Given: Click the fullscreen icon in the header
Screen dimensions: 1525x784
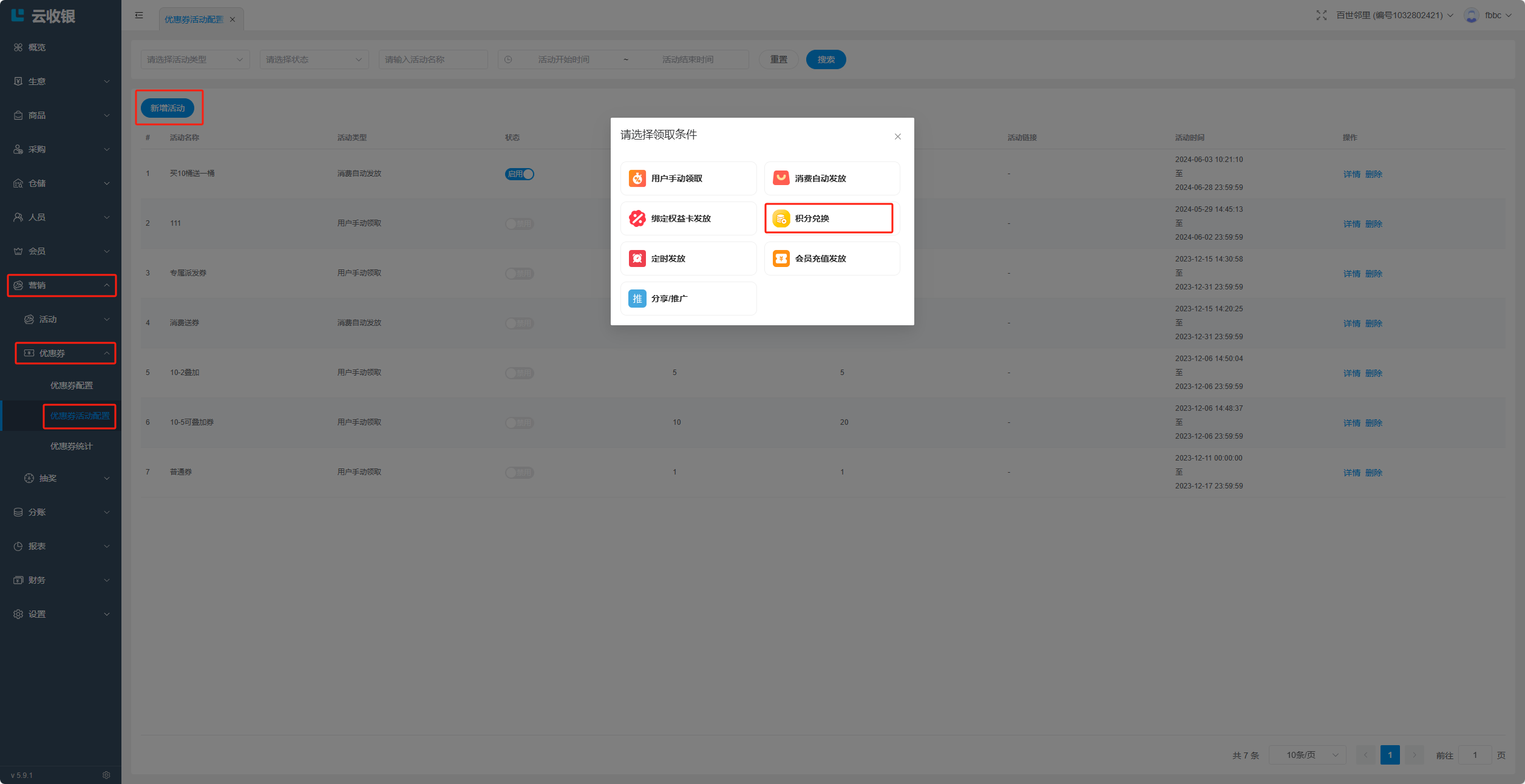Looking at the screenshot, I should [x=1321, y=15].
